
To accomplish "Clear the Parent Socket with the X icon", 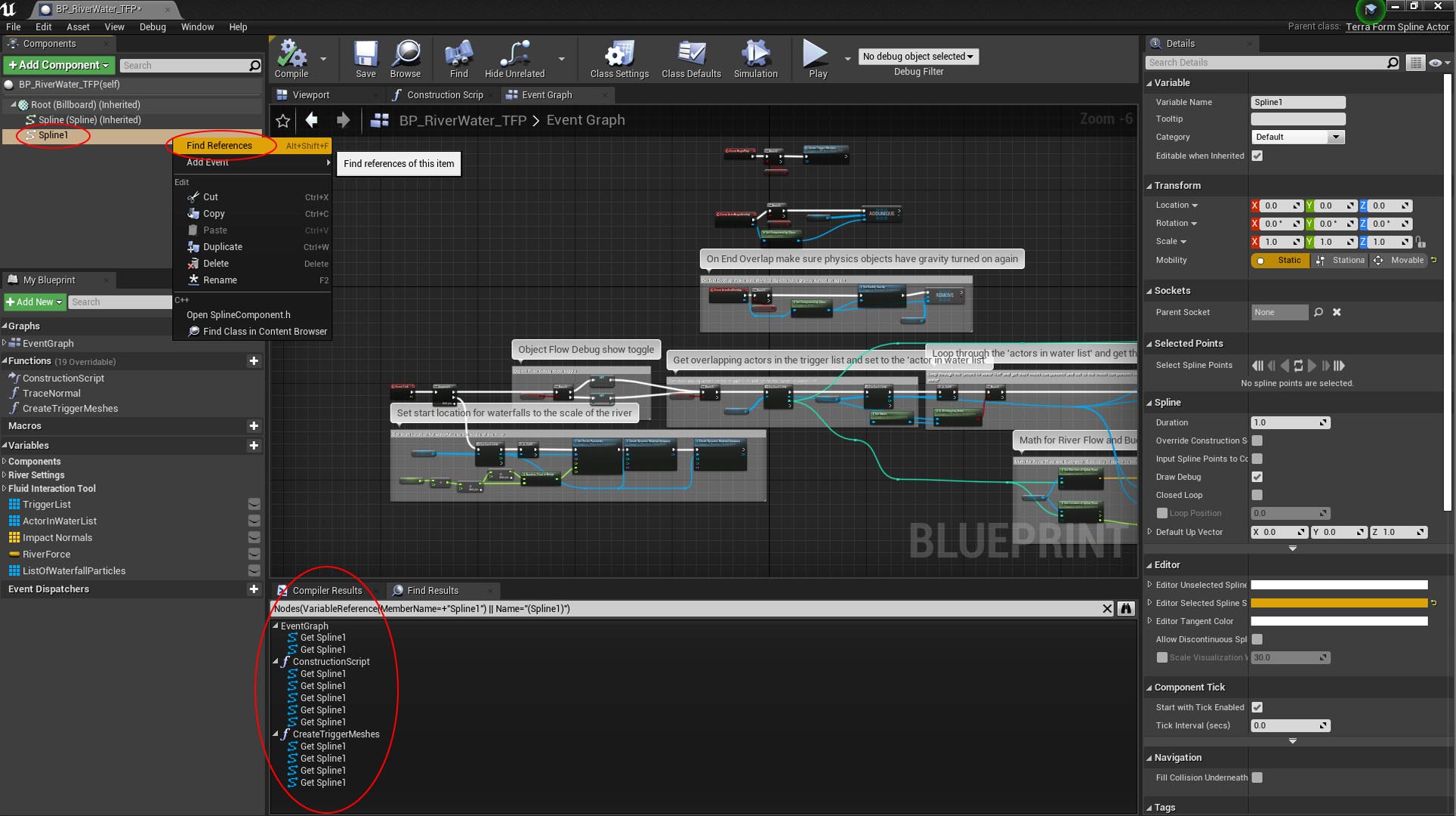I will pyautogui.click(x=1337, y=312).
